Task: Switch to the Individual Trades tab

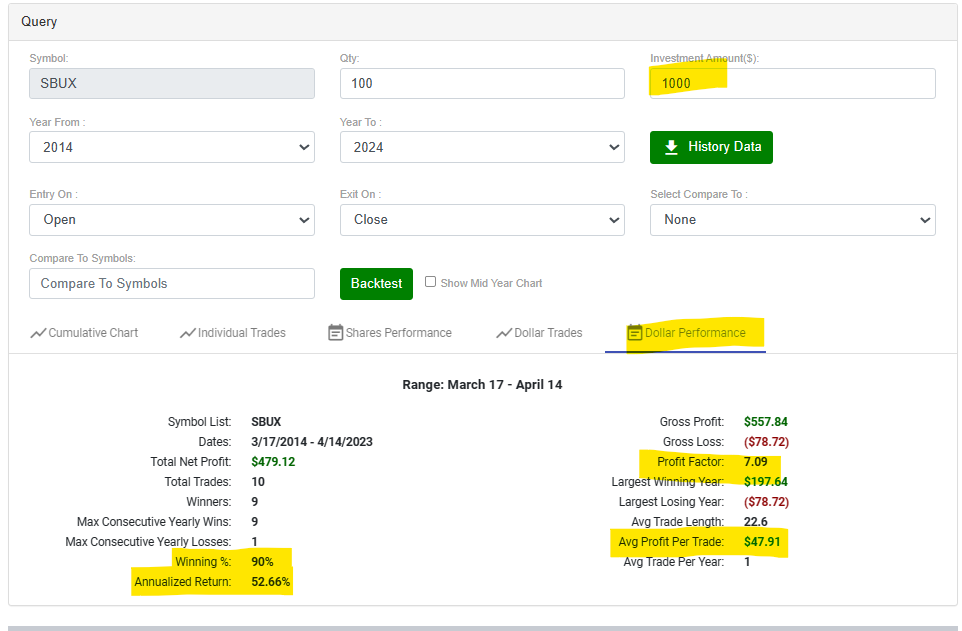Action: pos(233,333)
